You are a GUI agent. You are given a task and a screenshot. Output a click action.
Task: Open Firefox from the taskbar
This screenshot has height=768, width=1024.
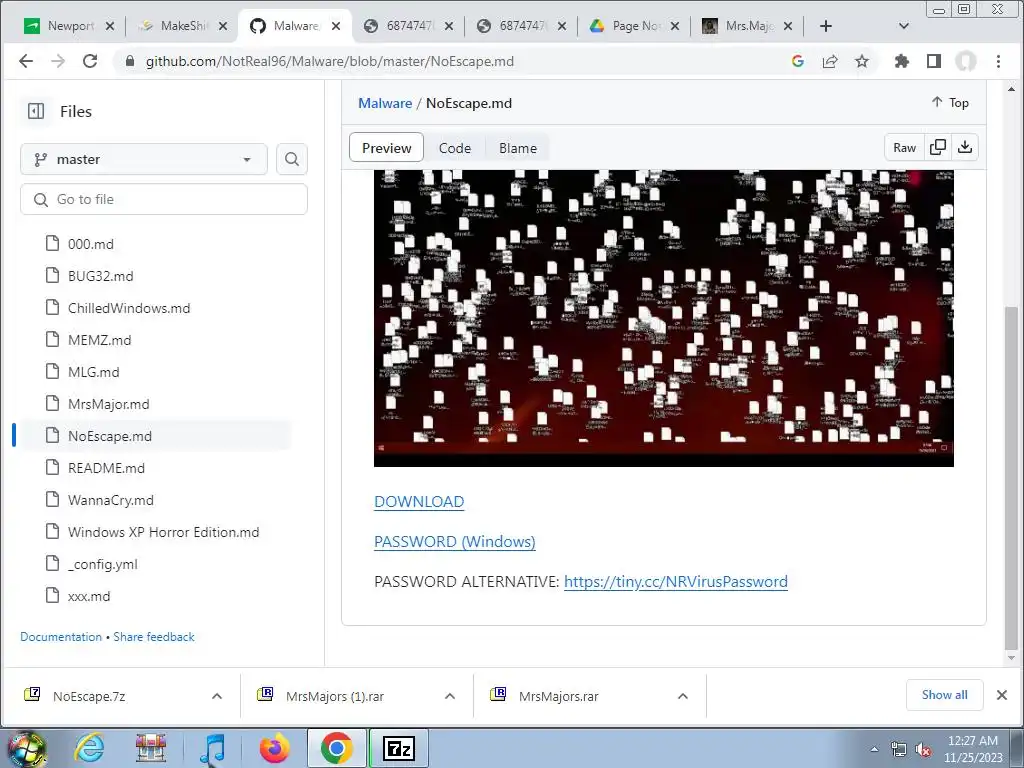[x=274, y=748]
